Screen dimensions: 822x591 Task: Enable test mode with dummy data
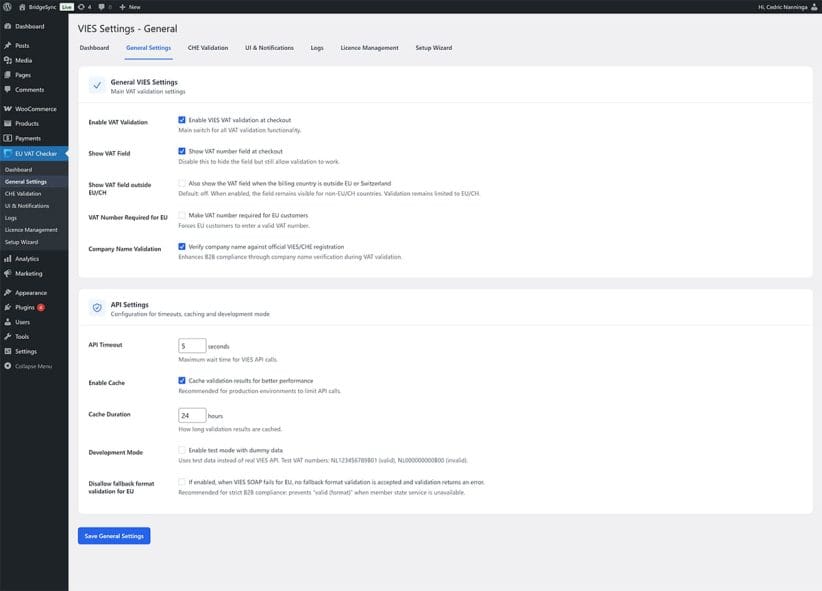[182, 450]
